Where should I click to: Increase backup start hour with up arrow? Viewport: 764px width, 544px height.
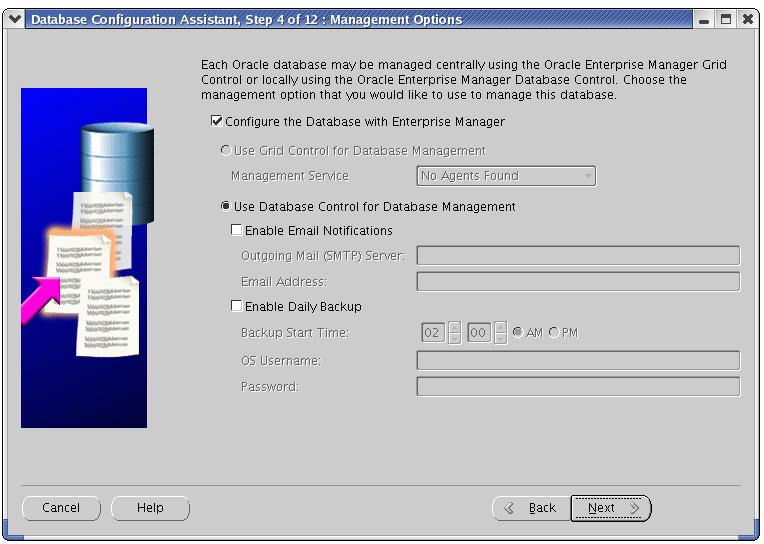tap(454, 327)
